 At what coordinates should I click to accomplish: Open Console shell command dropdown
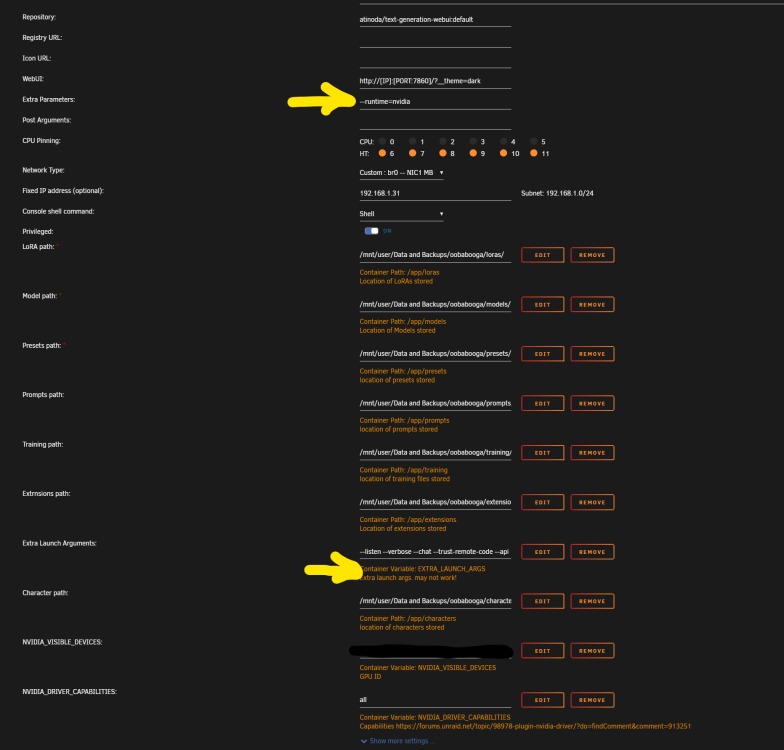(401, 214)
